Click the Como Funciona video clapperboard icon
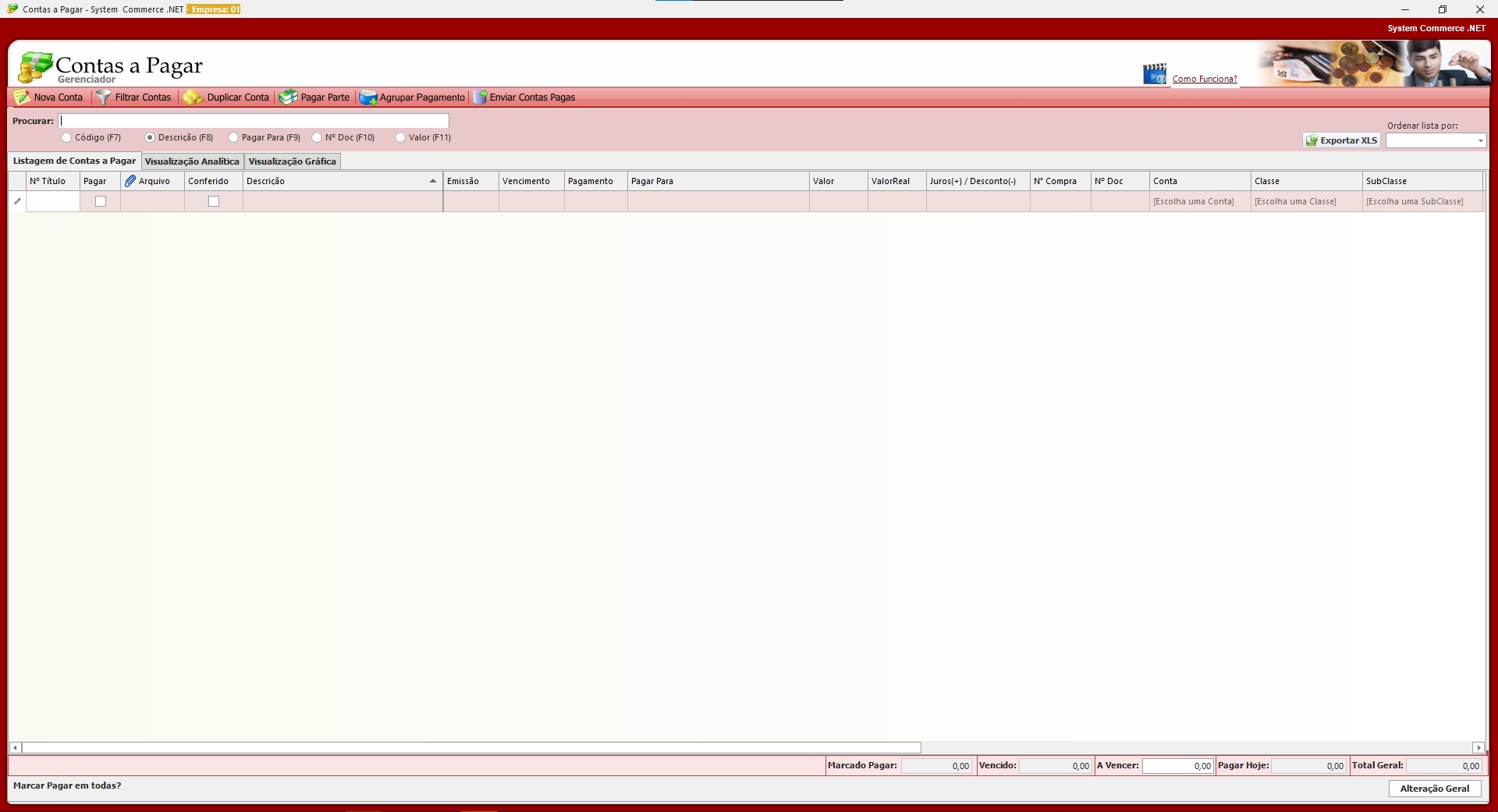Image resolution: width=1498 pixels, height=812 pixels. 1154,74
